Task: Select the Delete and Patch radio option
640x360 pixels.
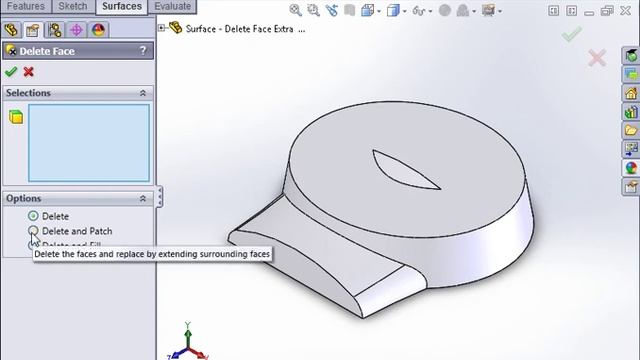Action: coord(33,231)
